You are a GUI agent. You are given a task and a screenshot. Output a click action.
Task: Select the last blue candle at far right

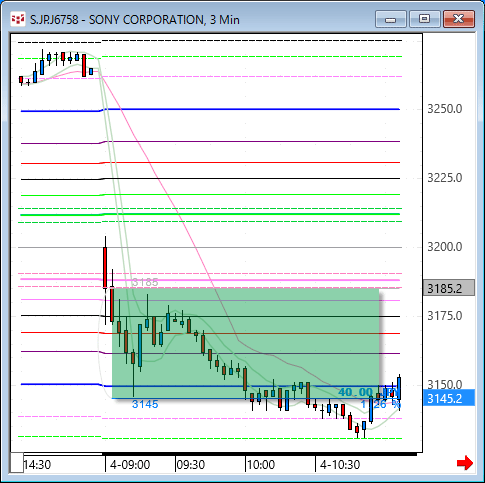399,388
